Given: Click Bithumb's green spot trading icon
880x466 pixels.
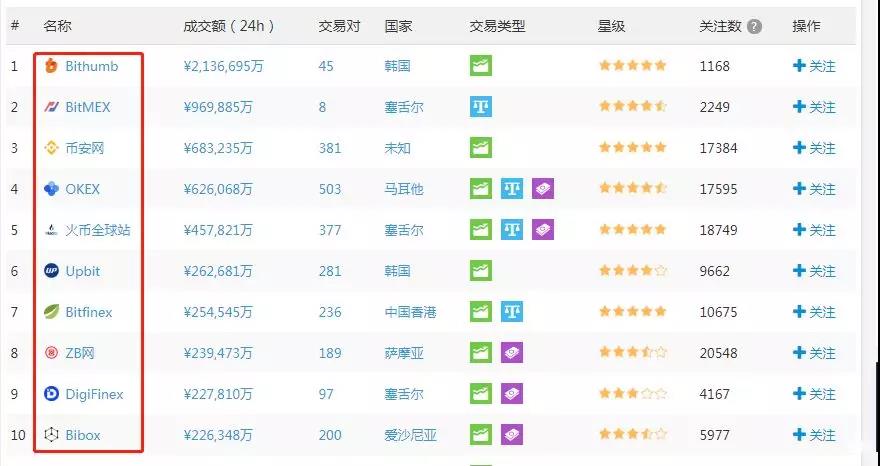Looking at the screenshot, I should click(481, 66).
